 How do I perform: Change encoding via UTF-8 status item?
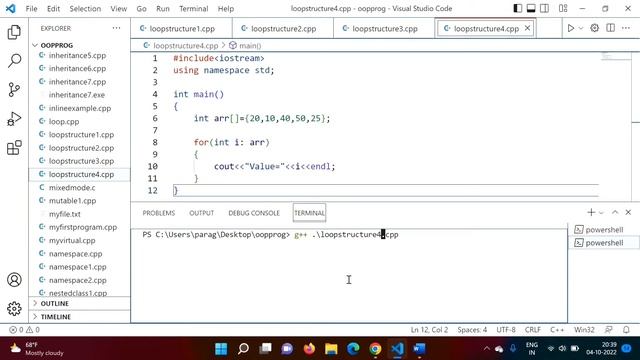pyautogui.click(x=506, y=330)
